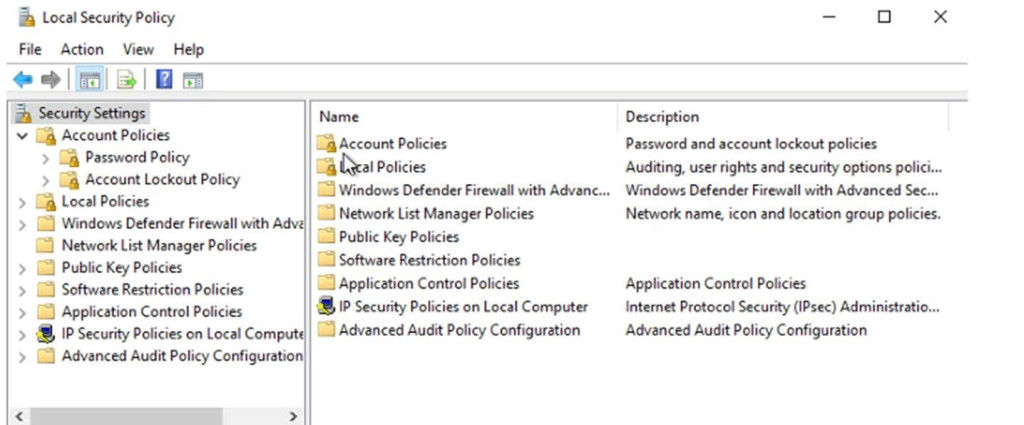Click Account Policies folder icon in tree
1024x425 pixels.
(46, 136)
